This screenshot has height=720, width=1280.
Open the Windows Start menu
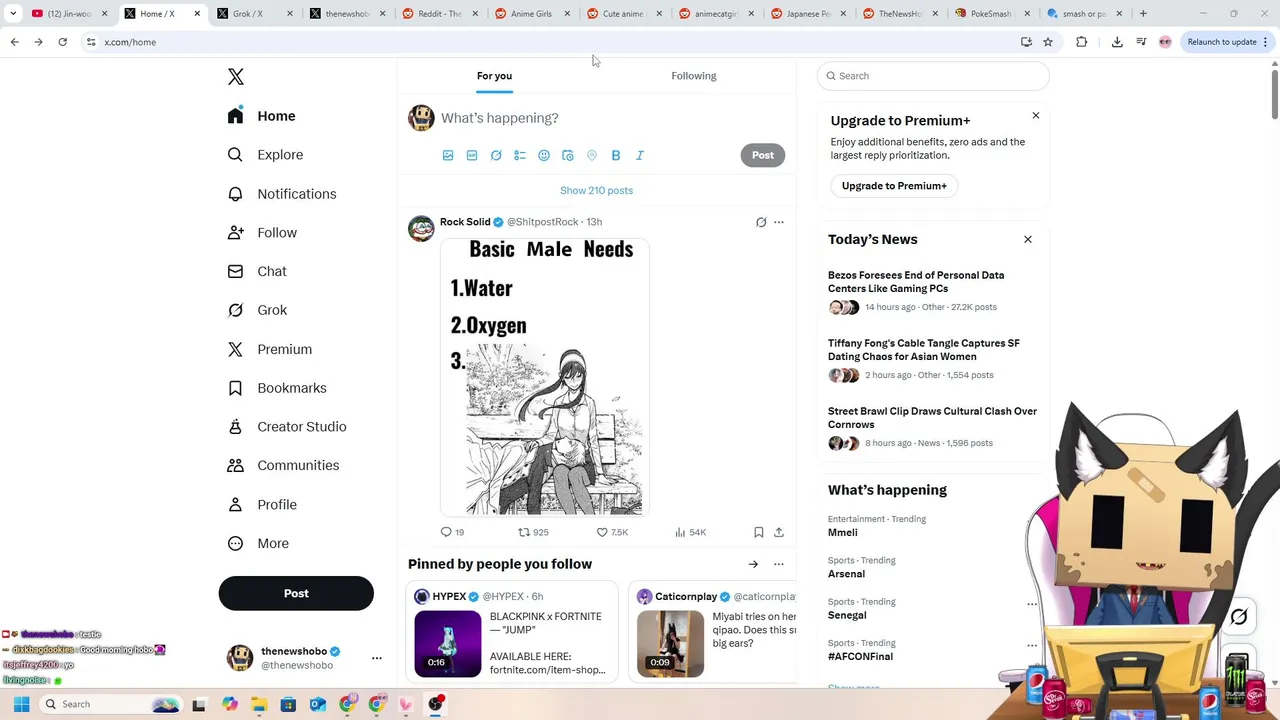[21, 704]
